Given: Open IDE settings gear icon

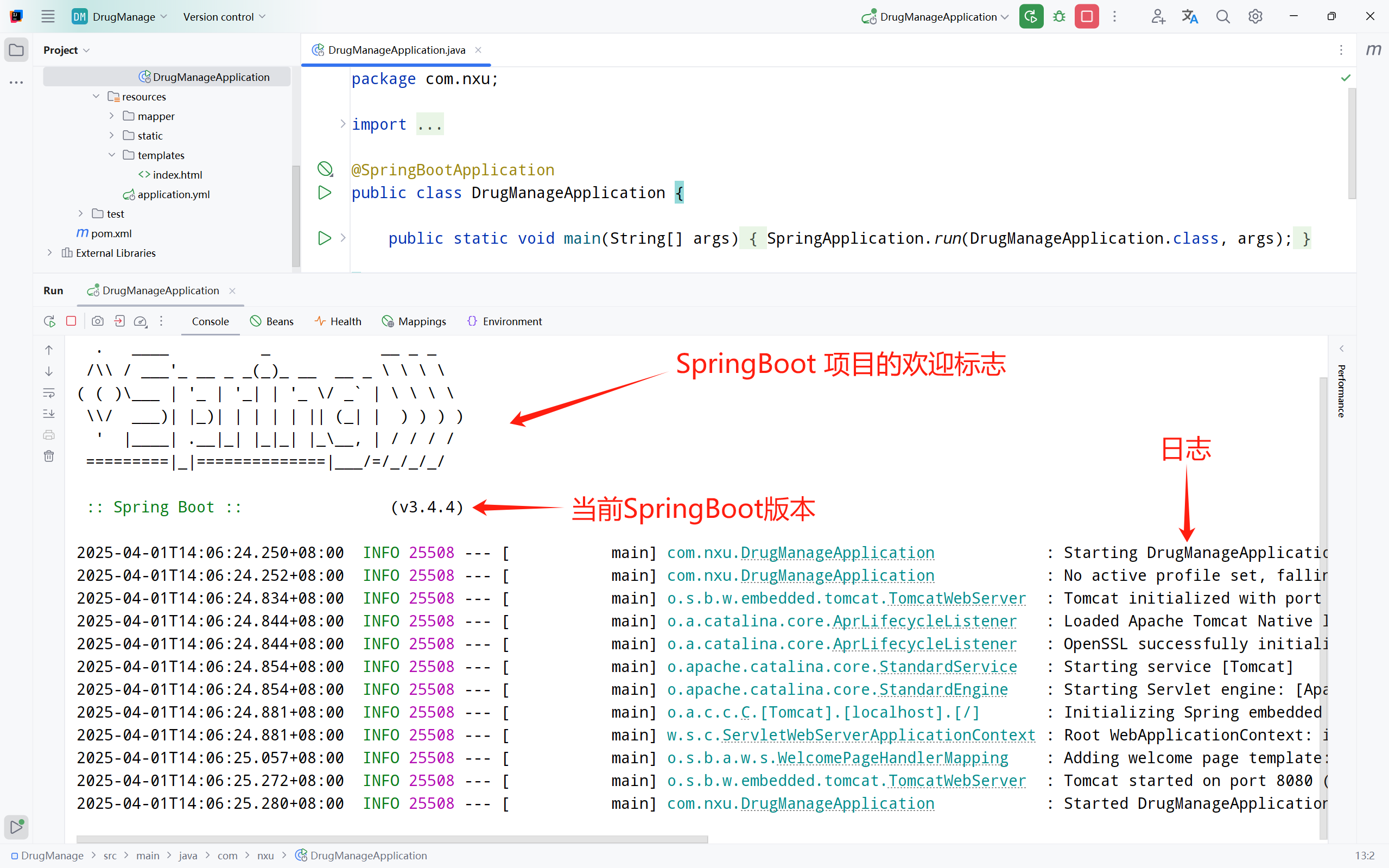Looking at the screenshot, I should click(x=1255, y=17).
